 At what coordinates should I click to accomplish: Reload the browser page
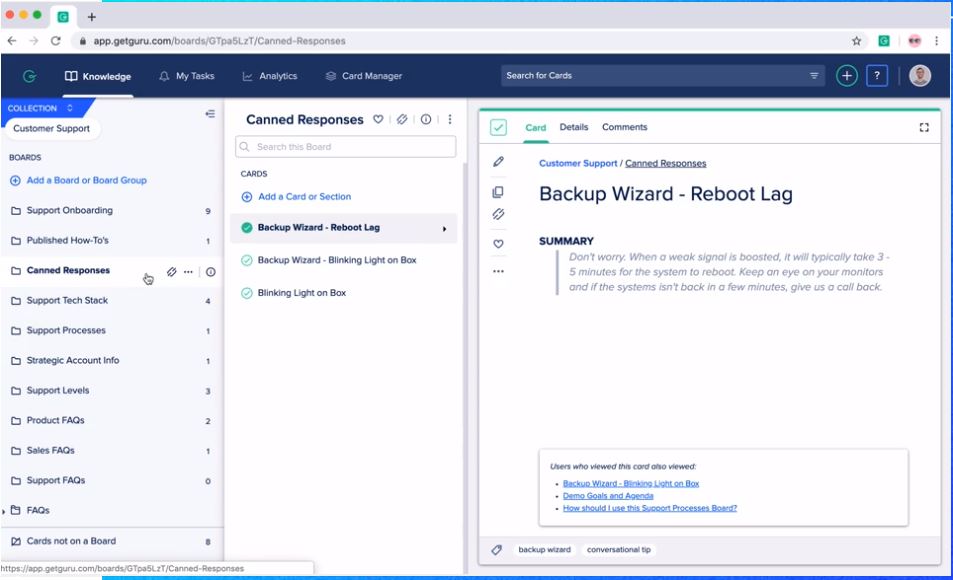click(x=55, y=41)
